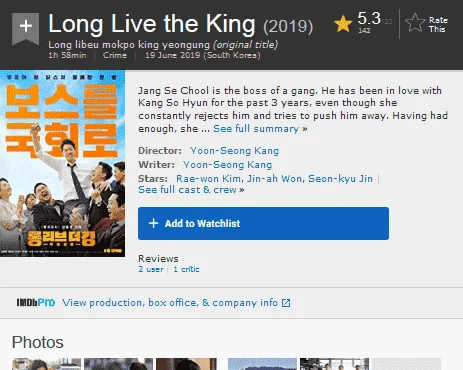Click the Add to Watchlist button
The image size is (463, 370).
pyautogui.click(x=263, y=223)
